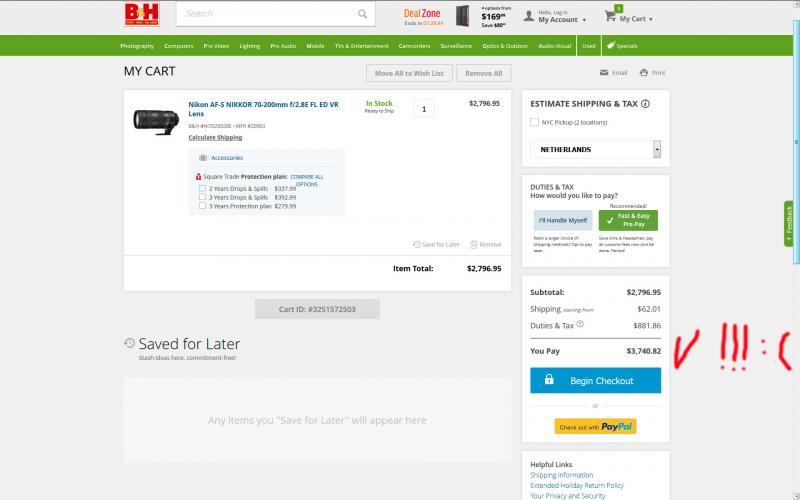Open the Nikon AF-S NIKKOR lens link
The height and width of the screenshot is (500, 800).
tap(263, 109)
